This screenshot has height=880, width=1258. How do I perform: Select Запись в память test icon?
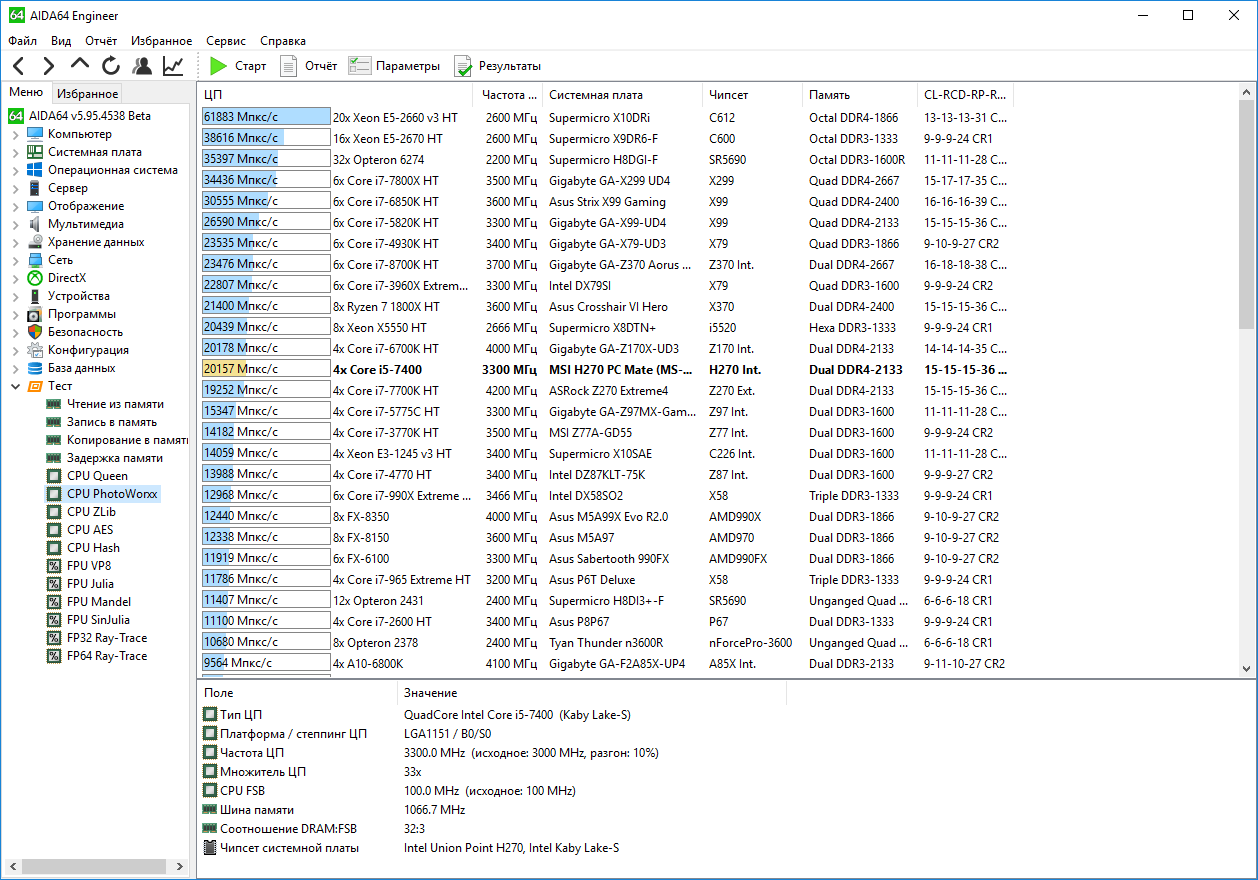[x=54, y=422]
